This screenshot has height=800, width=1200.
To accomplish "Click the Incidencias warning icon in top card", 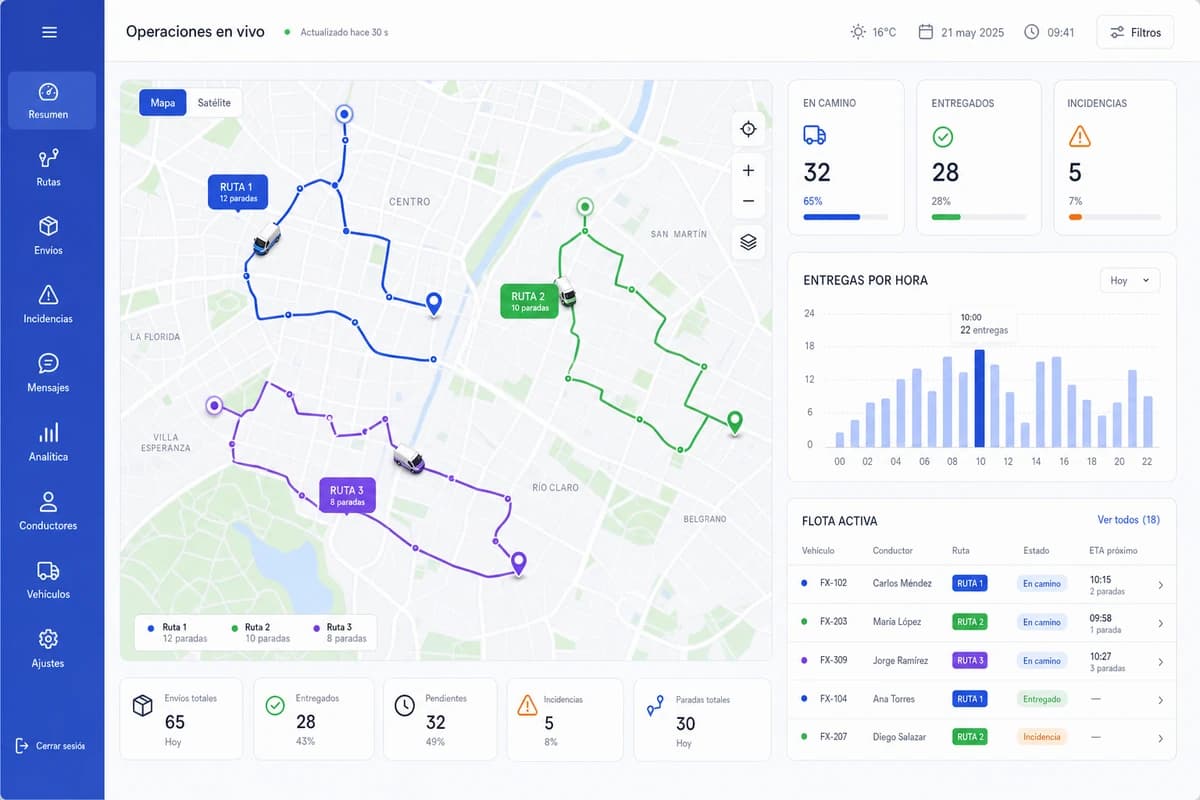I will tap(1080, 136).
